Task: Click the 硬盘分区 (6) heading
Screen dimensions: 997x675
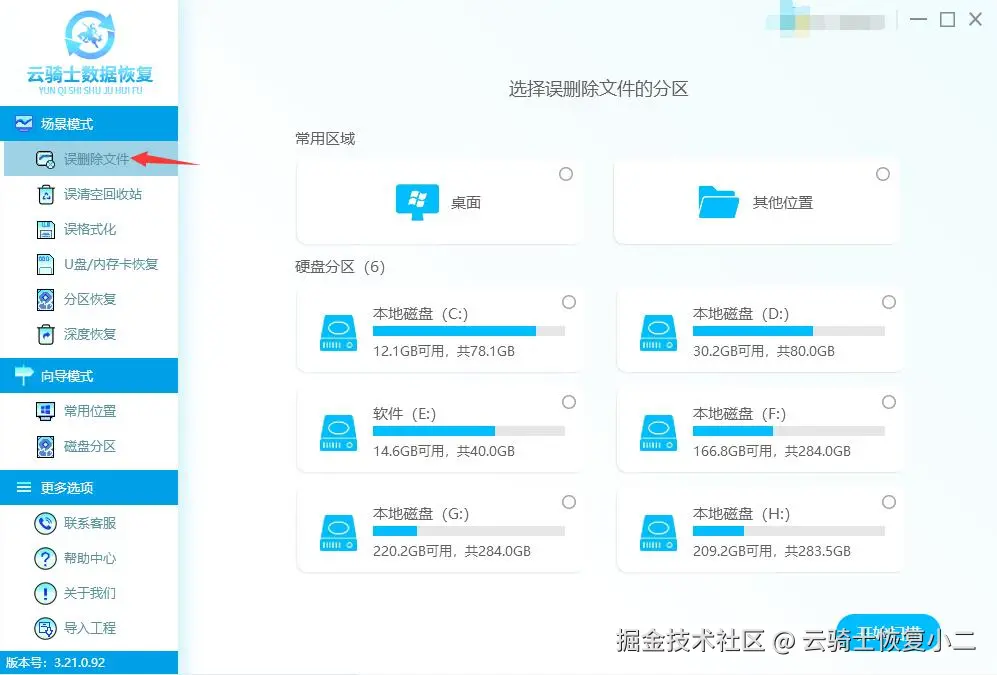Action: 340,266
